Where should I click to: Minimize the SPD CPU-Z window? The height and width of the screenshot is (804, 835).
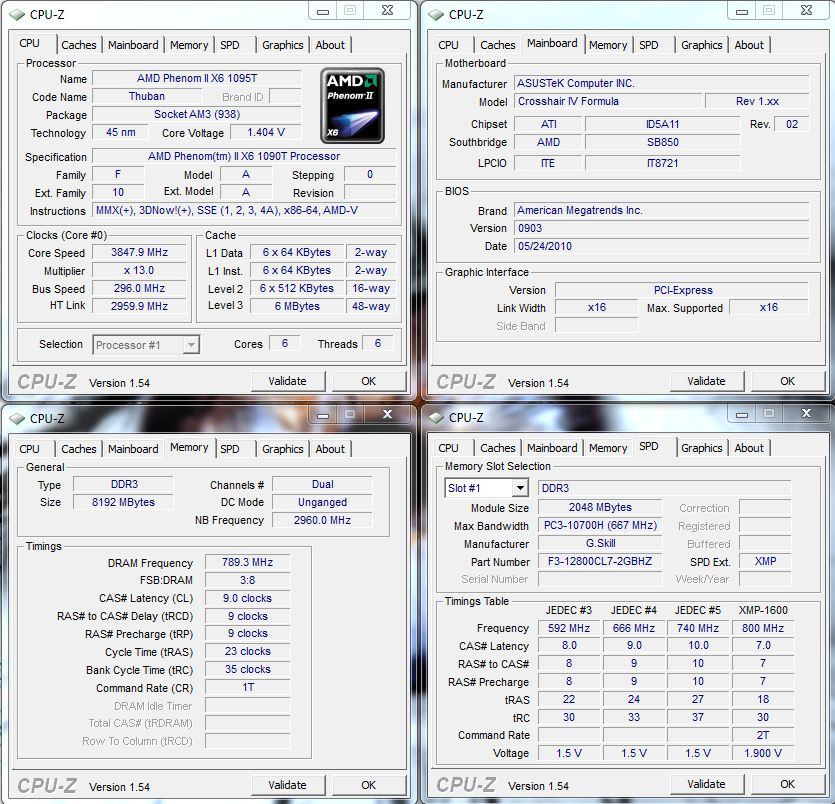coord(742,414)
